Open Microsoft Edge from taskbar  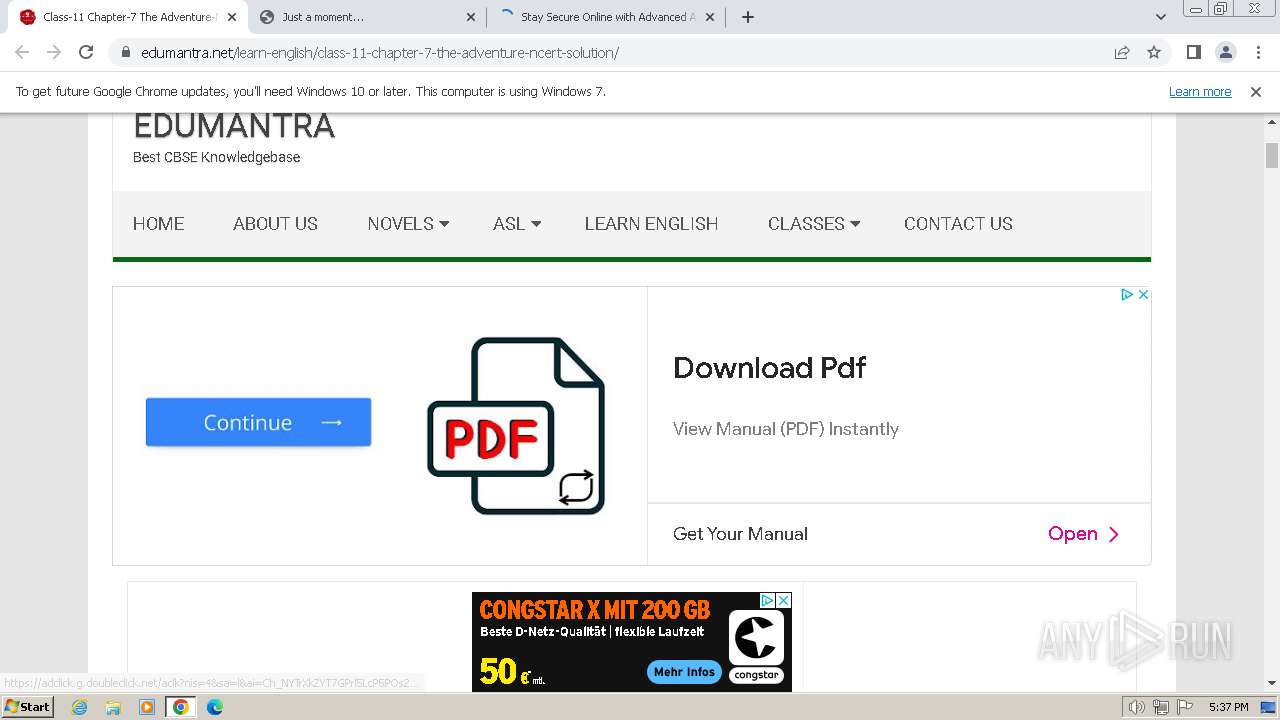(215, 707)
